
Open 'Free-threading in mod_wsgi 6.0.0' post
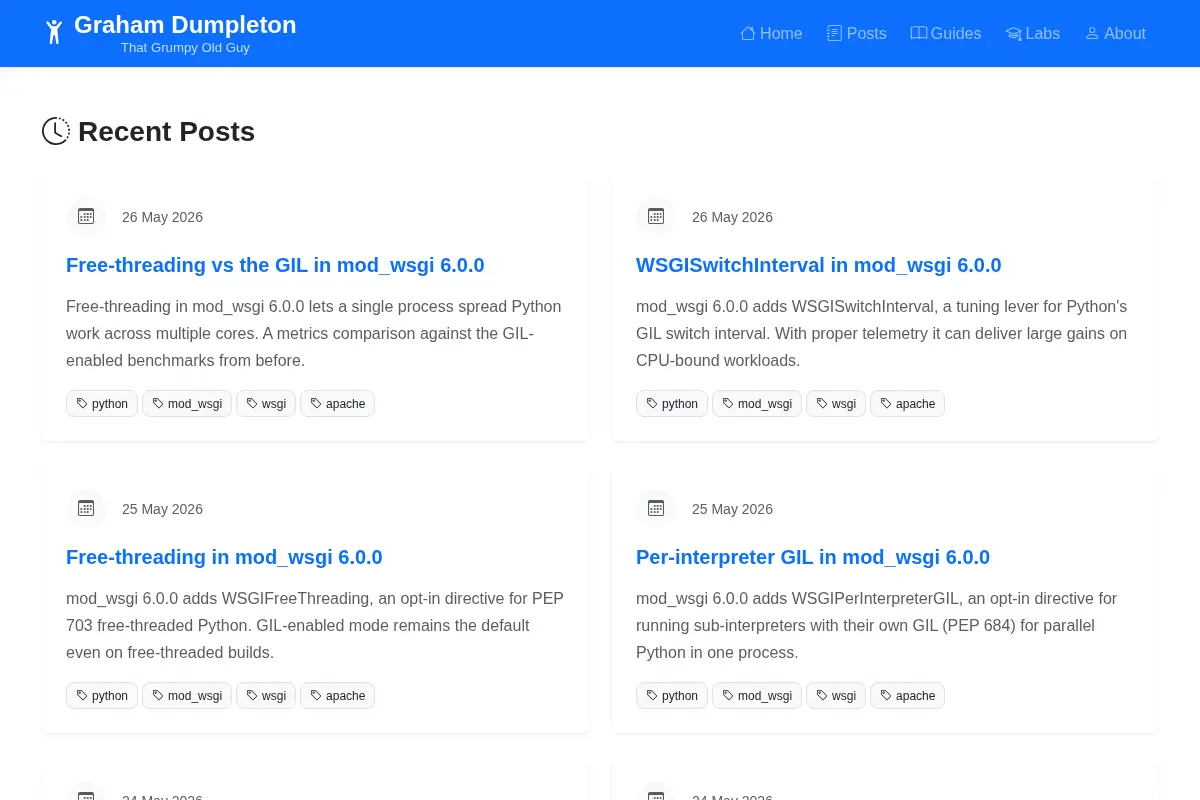click(x=224, y=557)
